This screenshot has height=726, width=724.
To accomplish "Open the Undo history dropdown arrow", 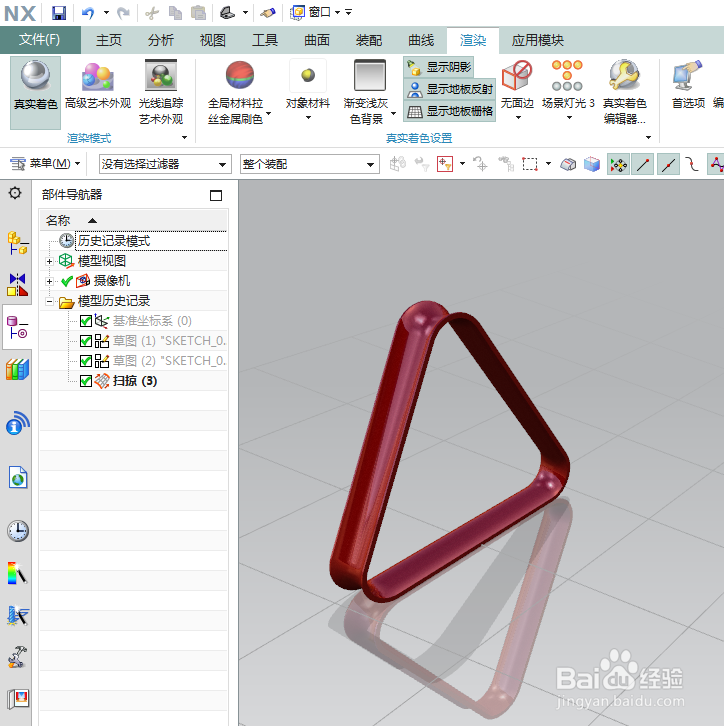I will pyautogui.click(x=106, y=13).
